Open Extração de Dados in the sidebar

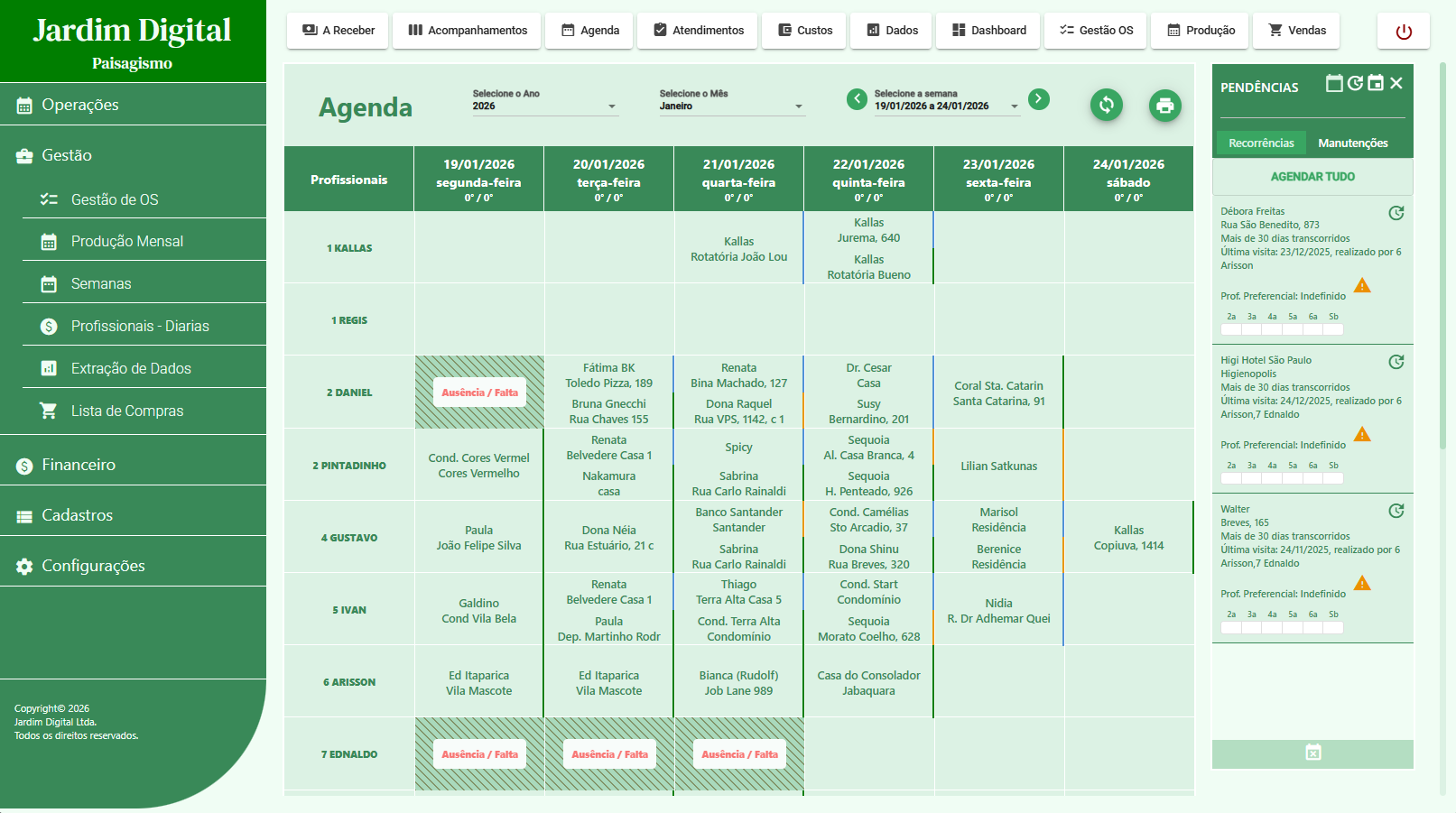click(131, 368)
